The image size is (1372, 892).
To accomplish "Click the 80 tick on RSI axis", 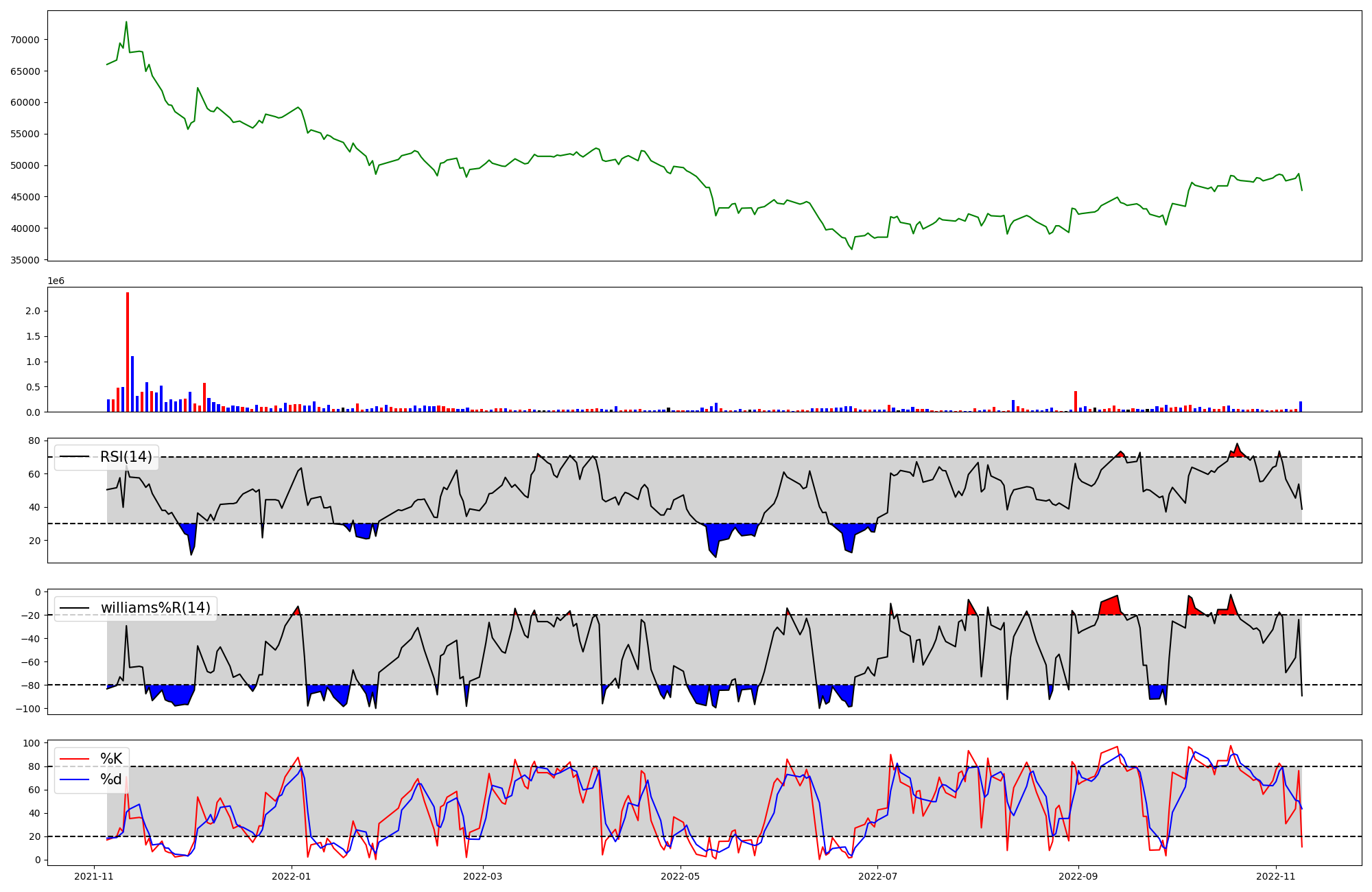I will pyautogui.click(x=34, y=441).
